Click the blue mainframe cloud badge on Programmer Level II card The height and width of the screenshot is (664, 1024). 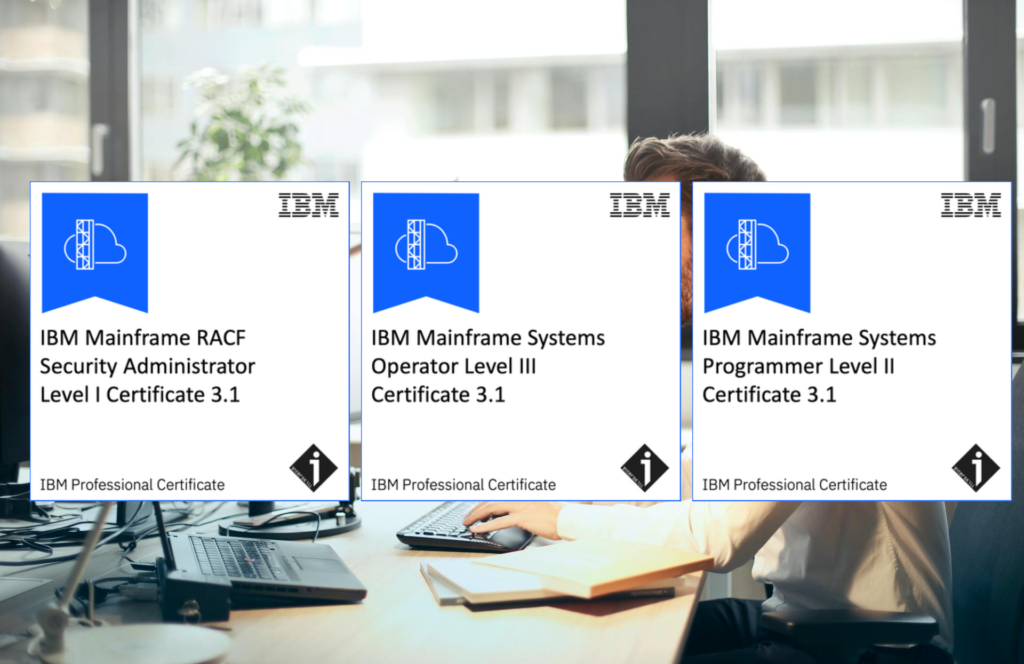pyautogui.click(x=757, y=252)
